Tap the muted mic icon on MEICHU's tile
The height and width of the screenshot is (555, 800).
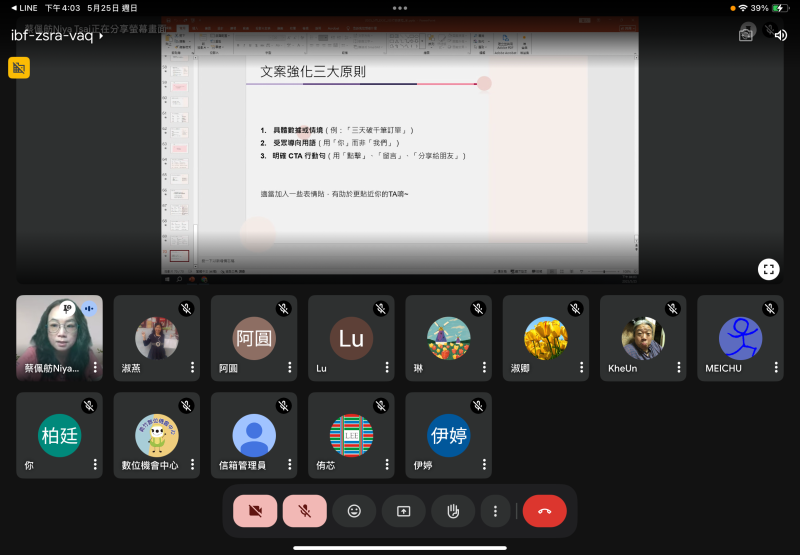click(x=770, y=309)
